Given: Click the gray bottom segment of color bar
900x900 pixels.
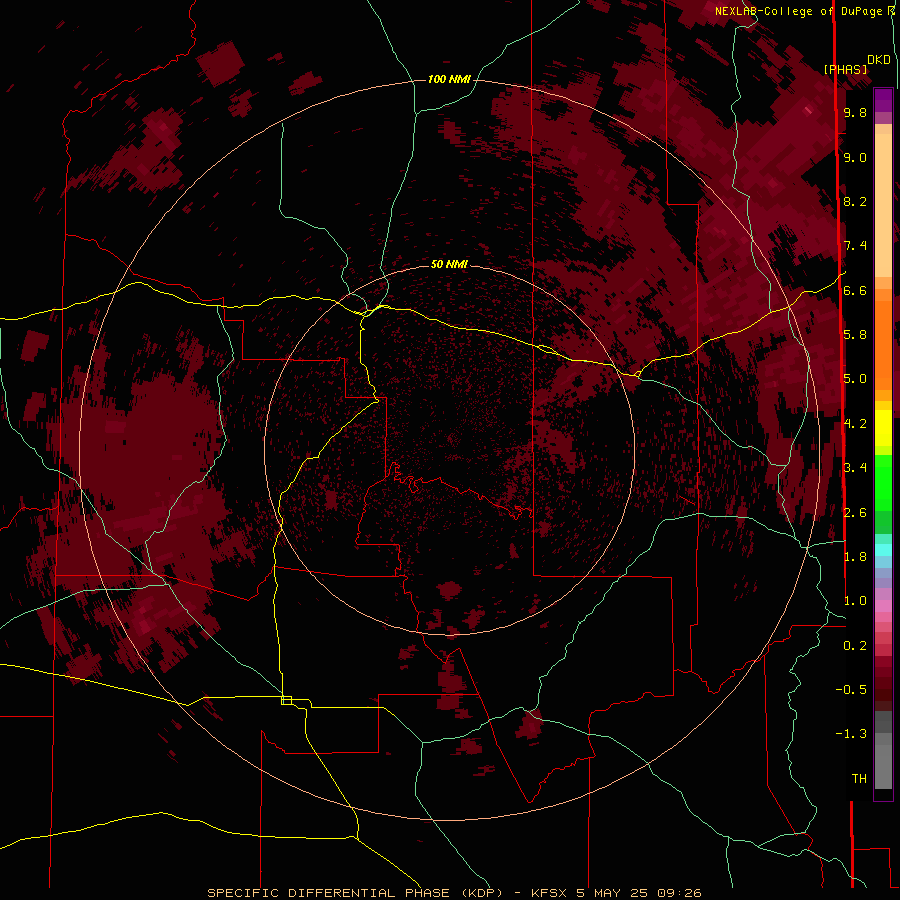Looking at the screenshot, I should point(883,769).
